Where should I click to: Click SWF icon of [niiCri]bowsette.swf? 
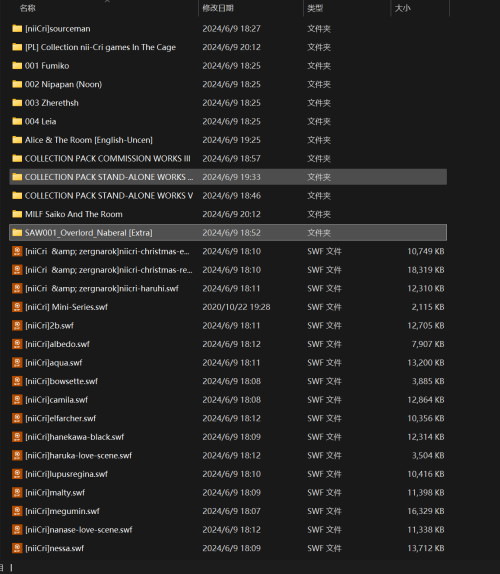(x=17, y=381)
